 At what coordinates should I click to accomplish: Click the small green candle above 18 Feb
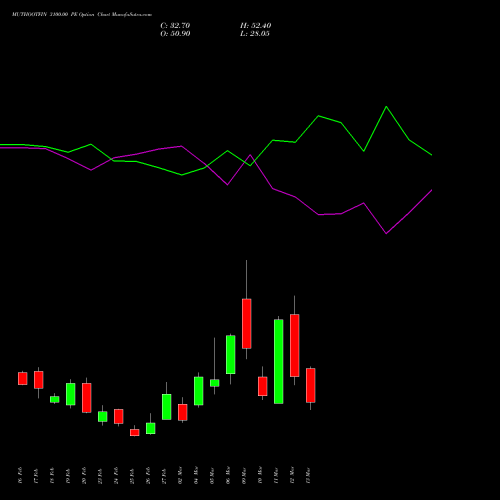click(55, 399)
